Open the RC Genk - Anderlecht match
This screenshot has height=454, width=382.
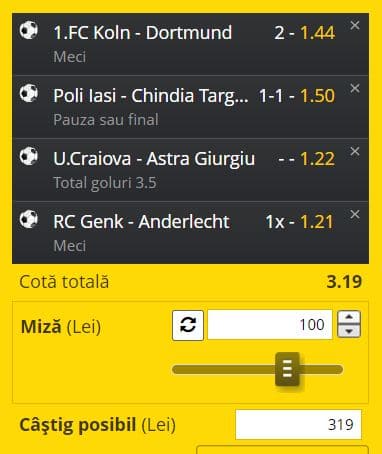(x=141, y=222)
